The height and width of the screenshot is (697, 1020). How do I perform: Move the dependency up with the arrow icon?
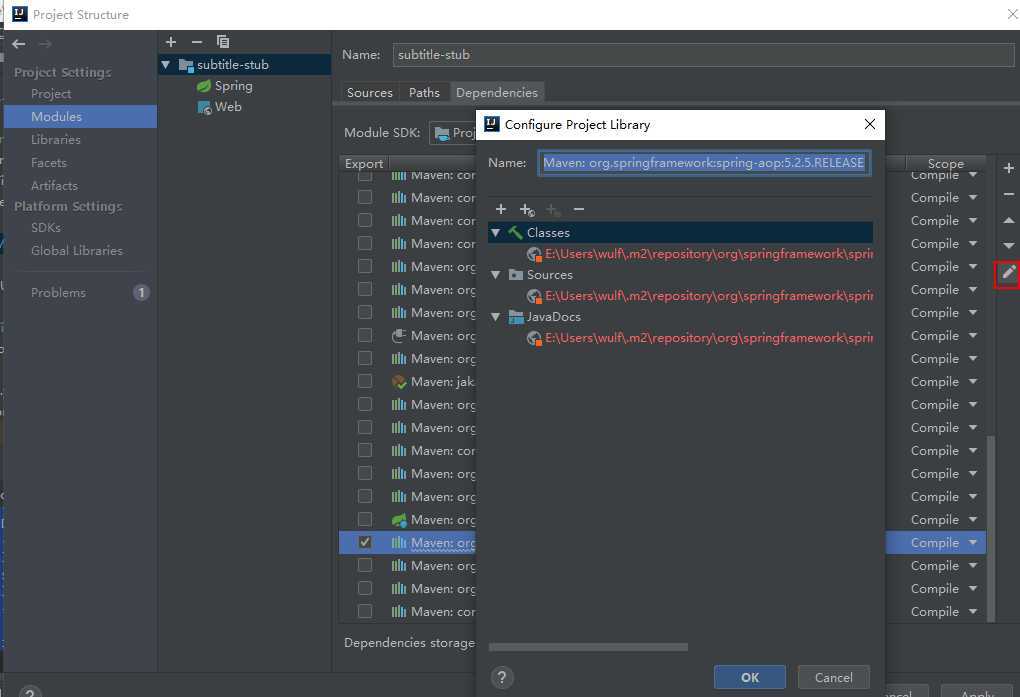click(1008, 221)
